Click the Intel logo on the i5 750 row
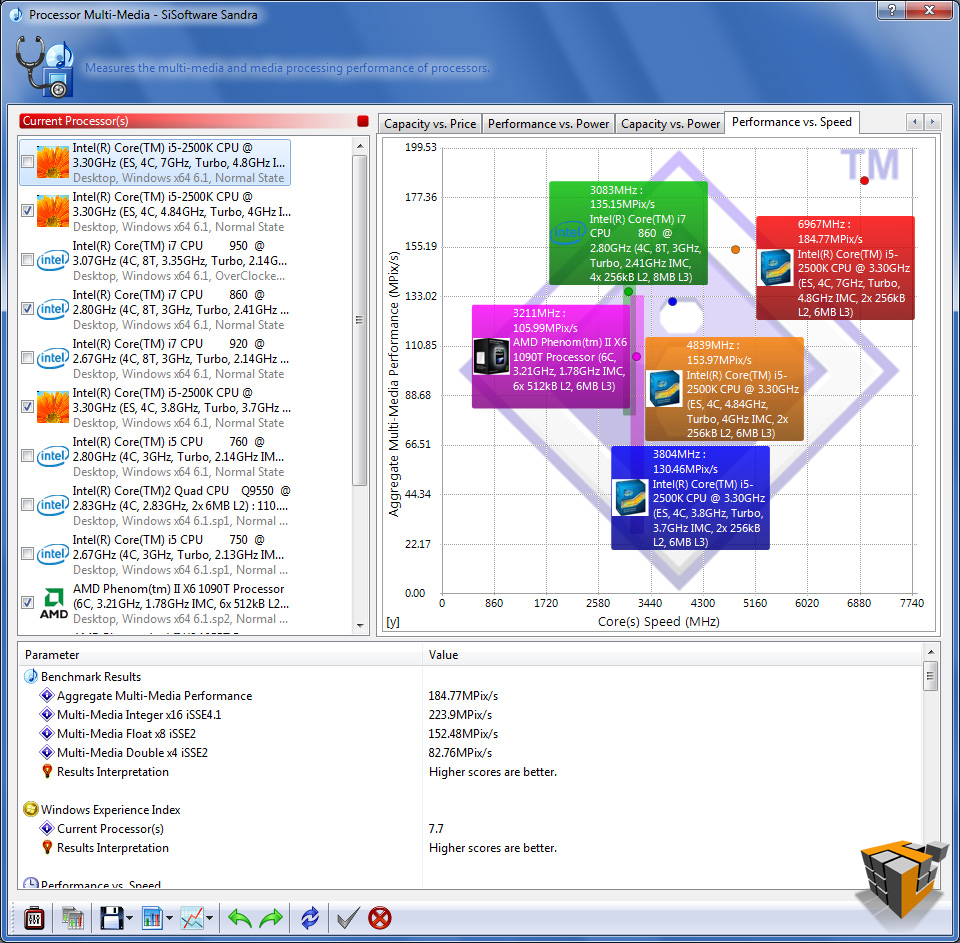 pyautogui.click(x=53, y=554)
